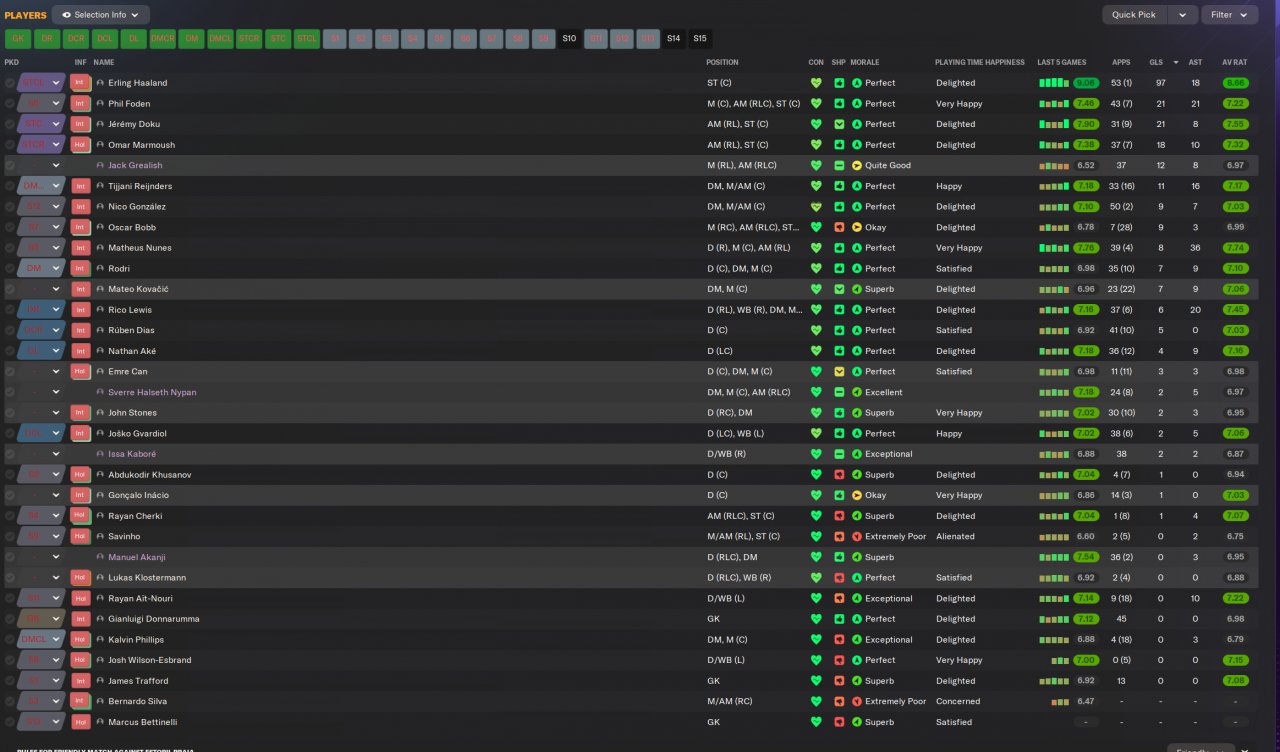
Task: Click the Quick Pick button
Action: 1134,15
